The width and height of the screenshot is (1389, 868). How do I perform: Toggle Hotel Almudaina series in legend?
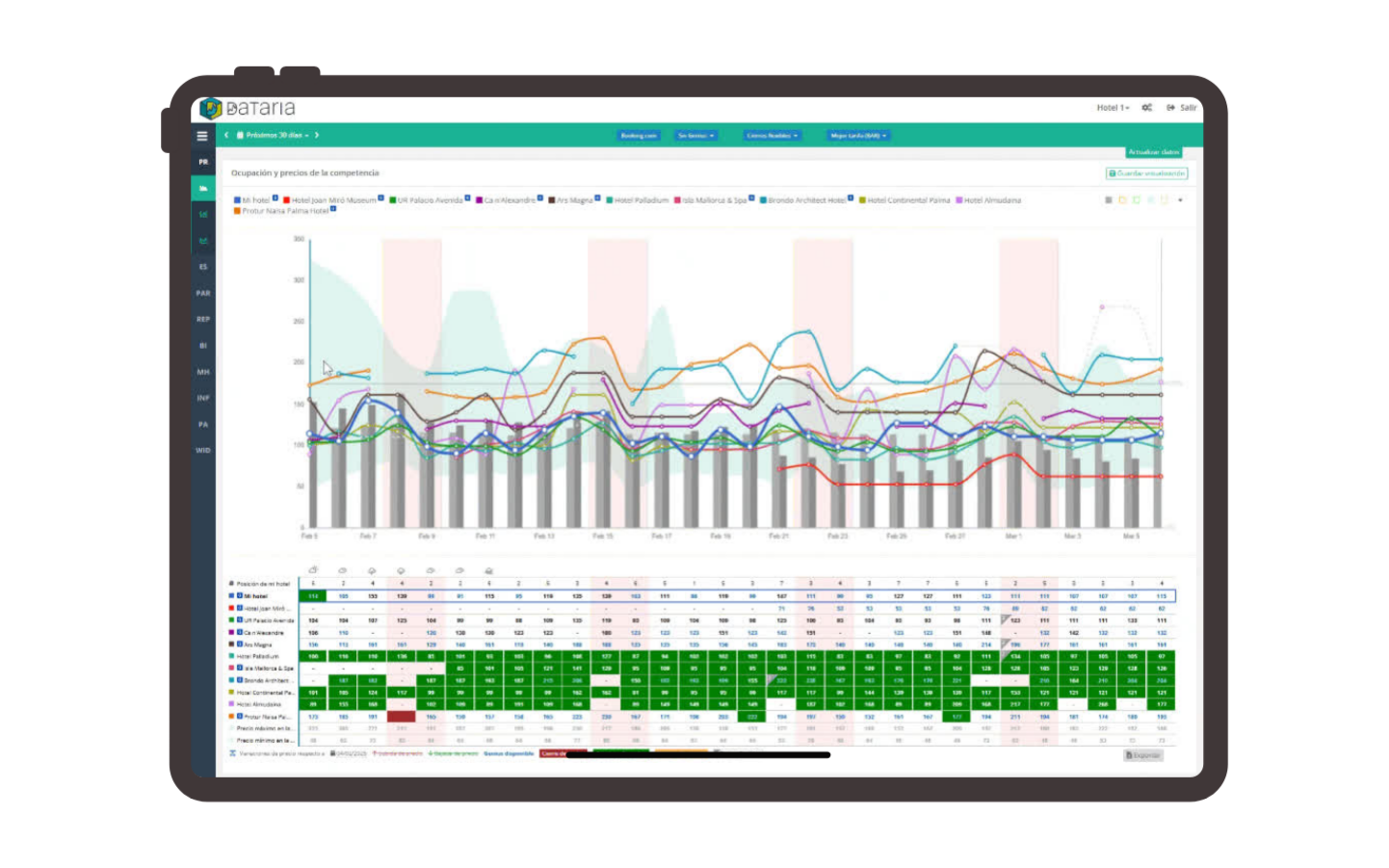pos(988,200)
